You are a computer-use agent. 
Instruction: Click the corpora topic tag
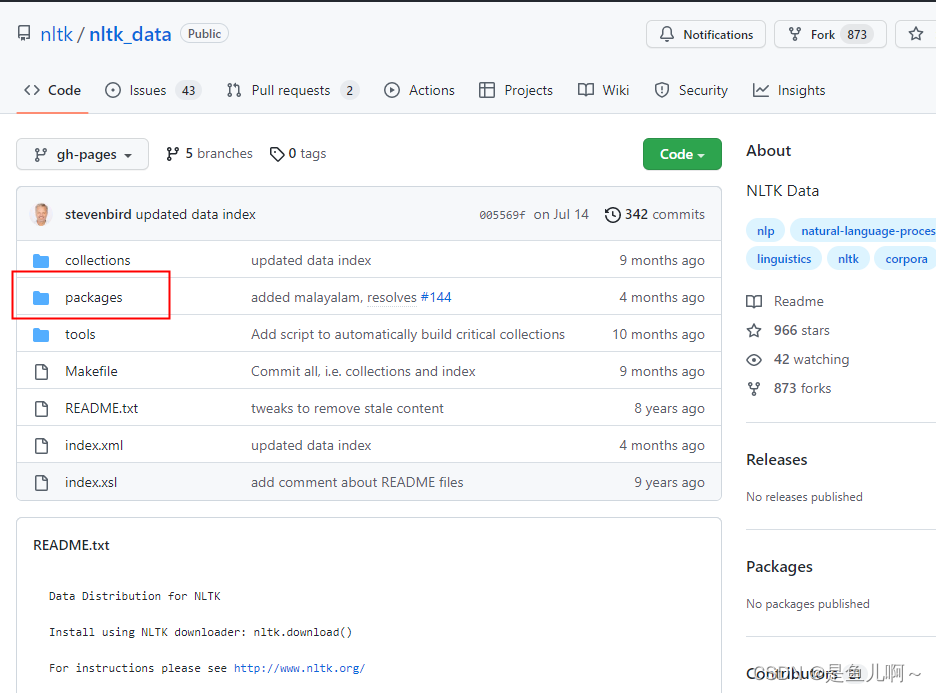906,259
